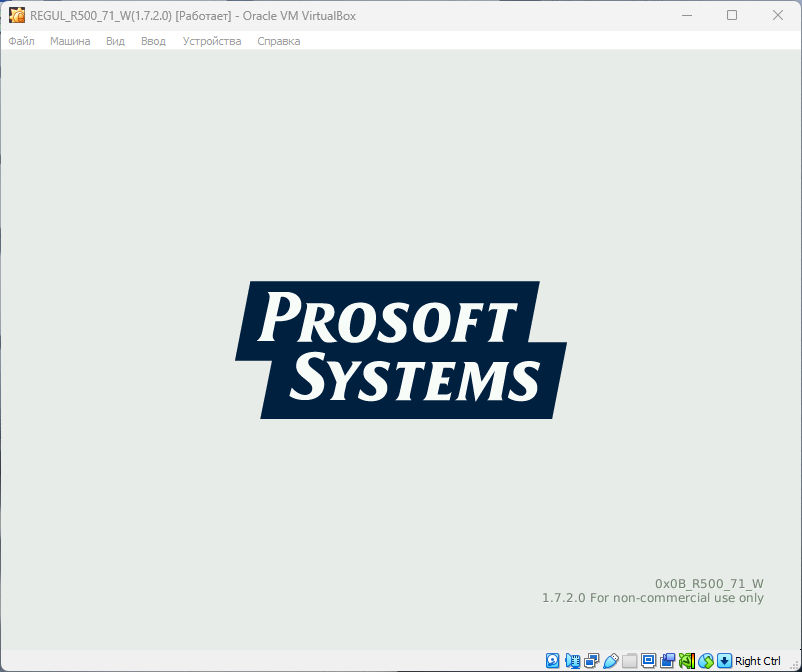Click the hard disk activity indicator
The height and width of the screenshot is (672, 802).
point(553,661)
